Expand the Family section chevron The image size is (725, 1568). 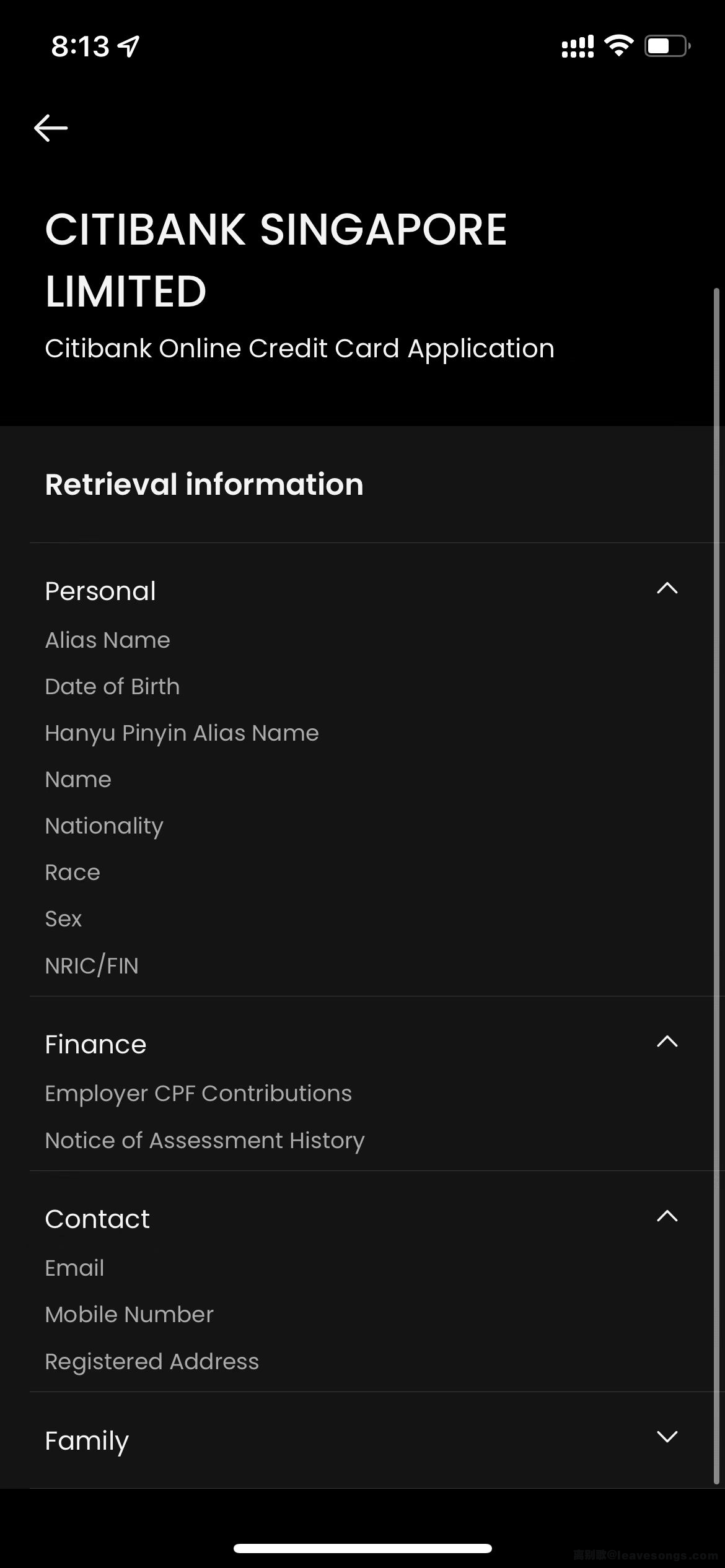point(667,1437)
